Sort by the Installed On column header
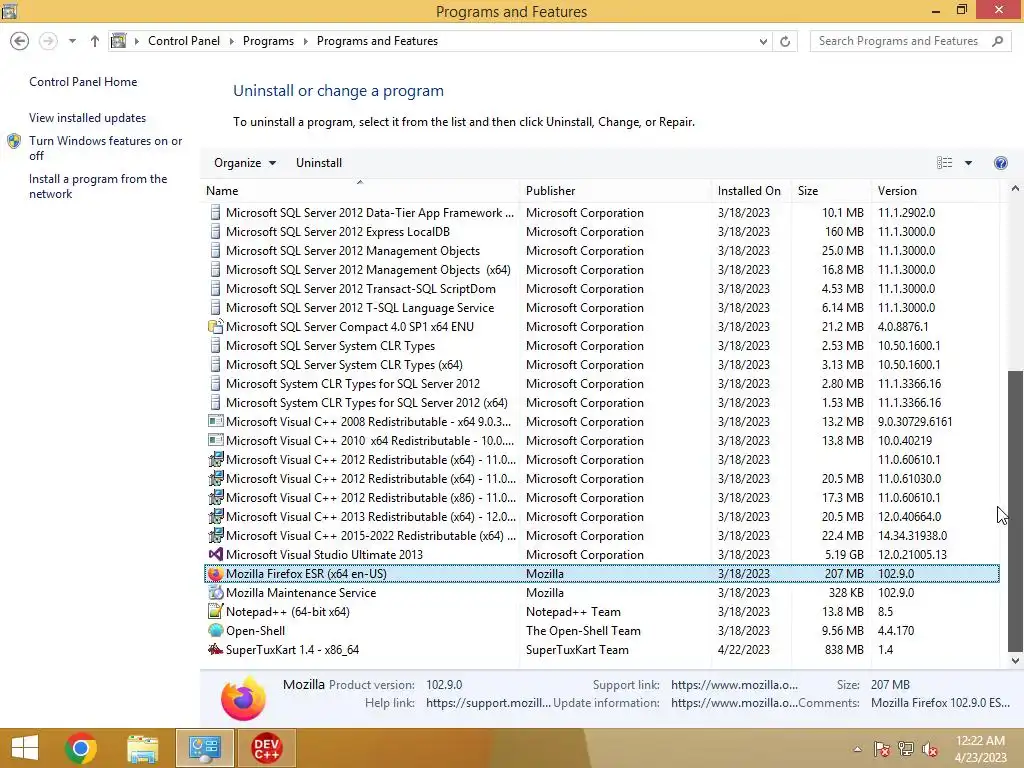The height and width of the screenshot is (768, 1024). pyautogui.click(x=749, y=191)
